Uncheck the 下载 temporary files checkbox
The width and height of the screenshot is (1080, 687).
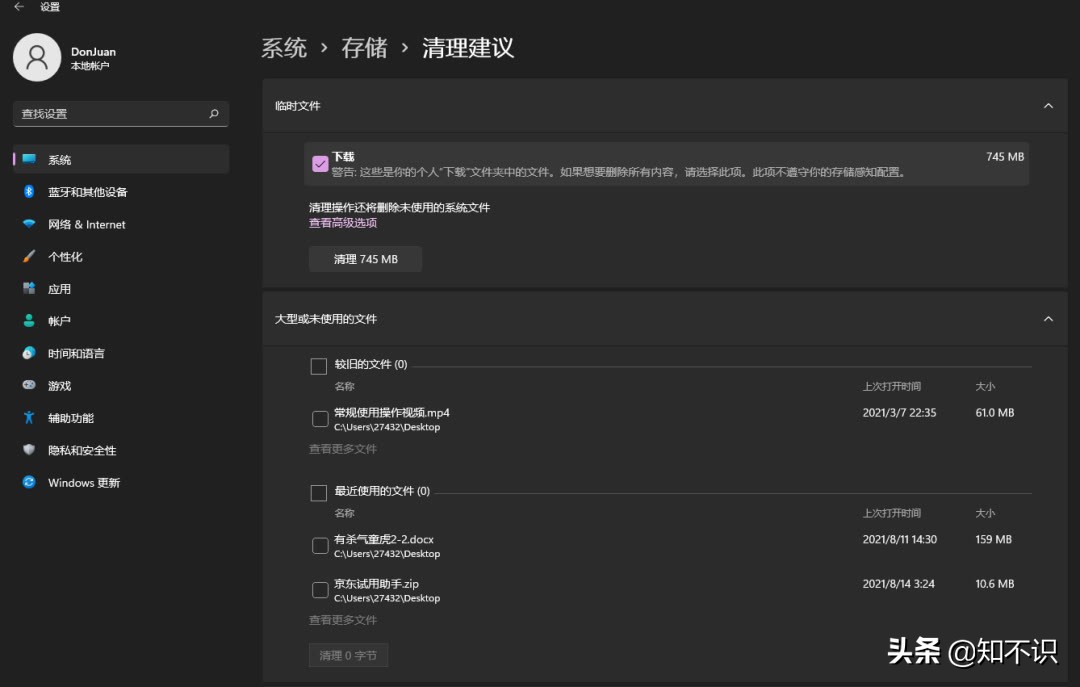coord(320,163)
